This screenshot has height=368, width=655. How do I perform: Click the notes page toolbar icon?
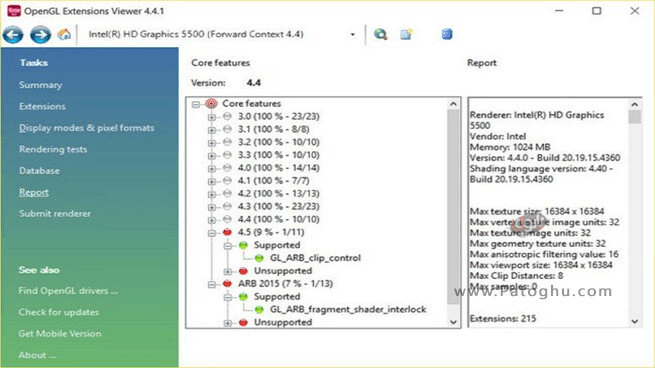click(x=406, y=34)
